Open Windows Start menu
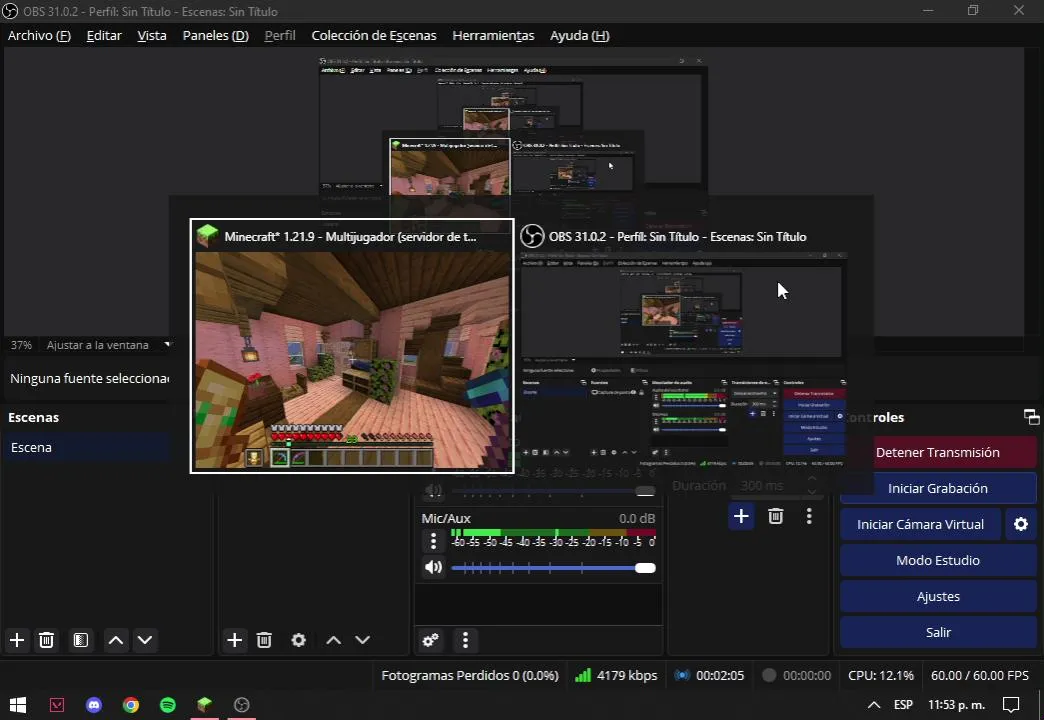Image resolution: width=1044 pixels, height=720 pixels. [x=18, y=705]
